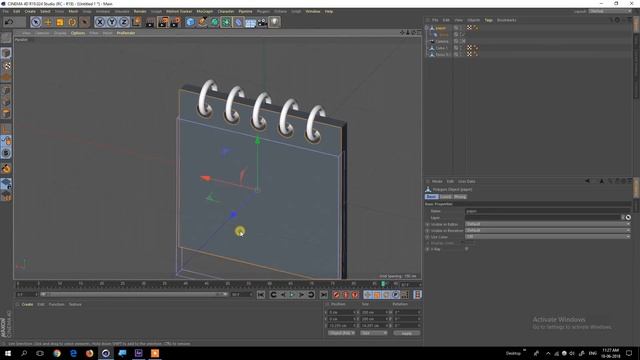This screenshot has height=360, width=640.
Task: Open the Use Color dropdown
Action: pyautogui.click(x=548, y=237)
